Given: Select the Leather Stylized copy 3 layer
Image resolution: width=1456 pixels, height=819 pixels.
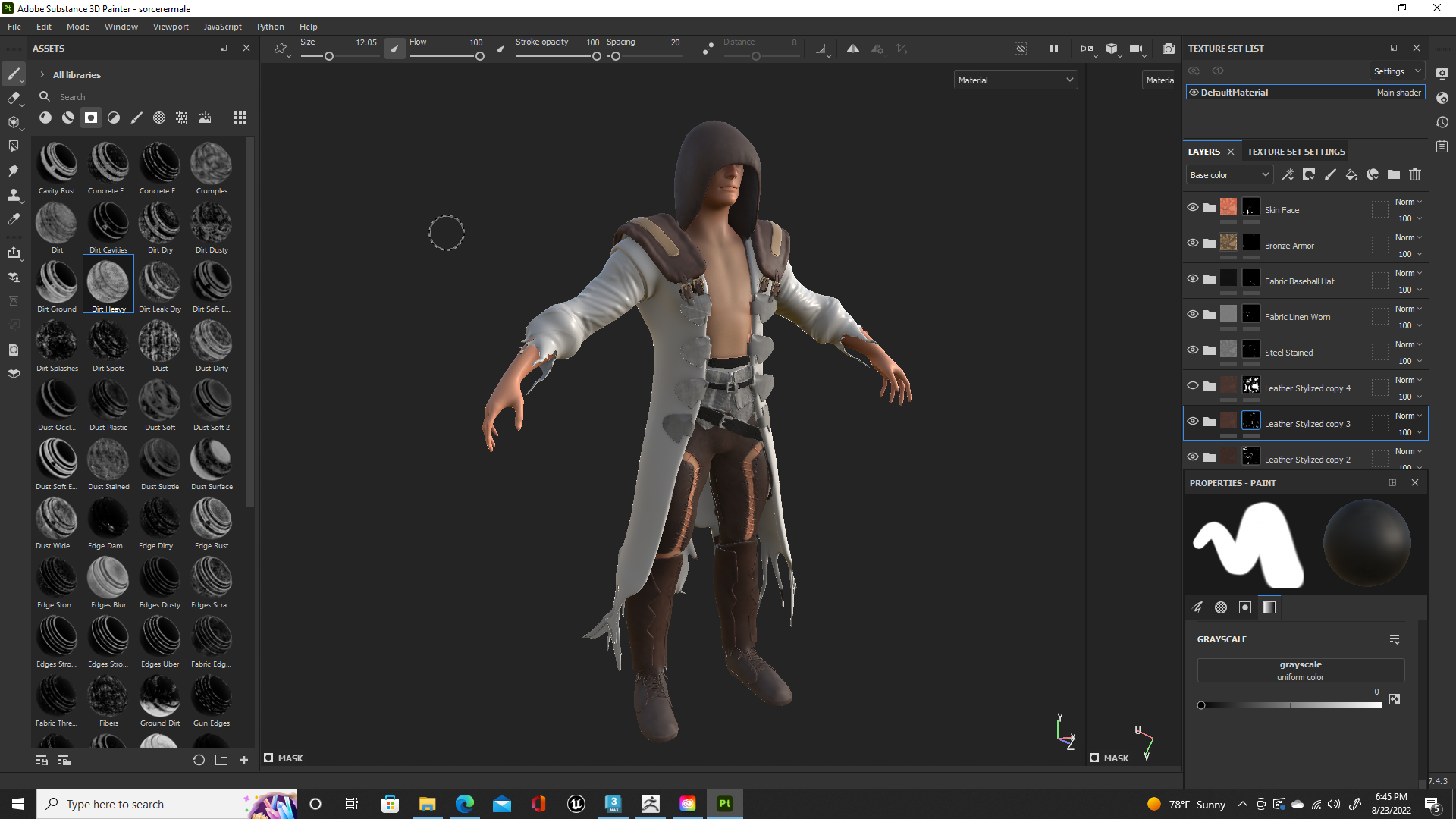Looking at the screenshot, I should pos(1305,423).
